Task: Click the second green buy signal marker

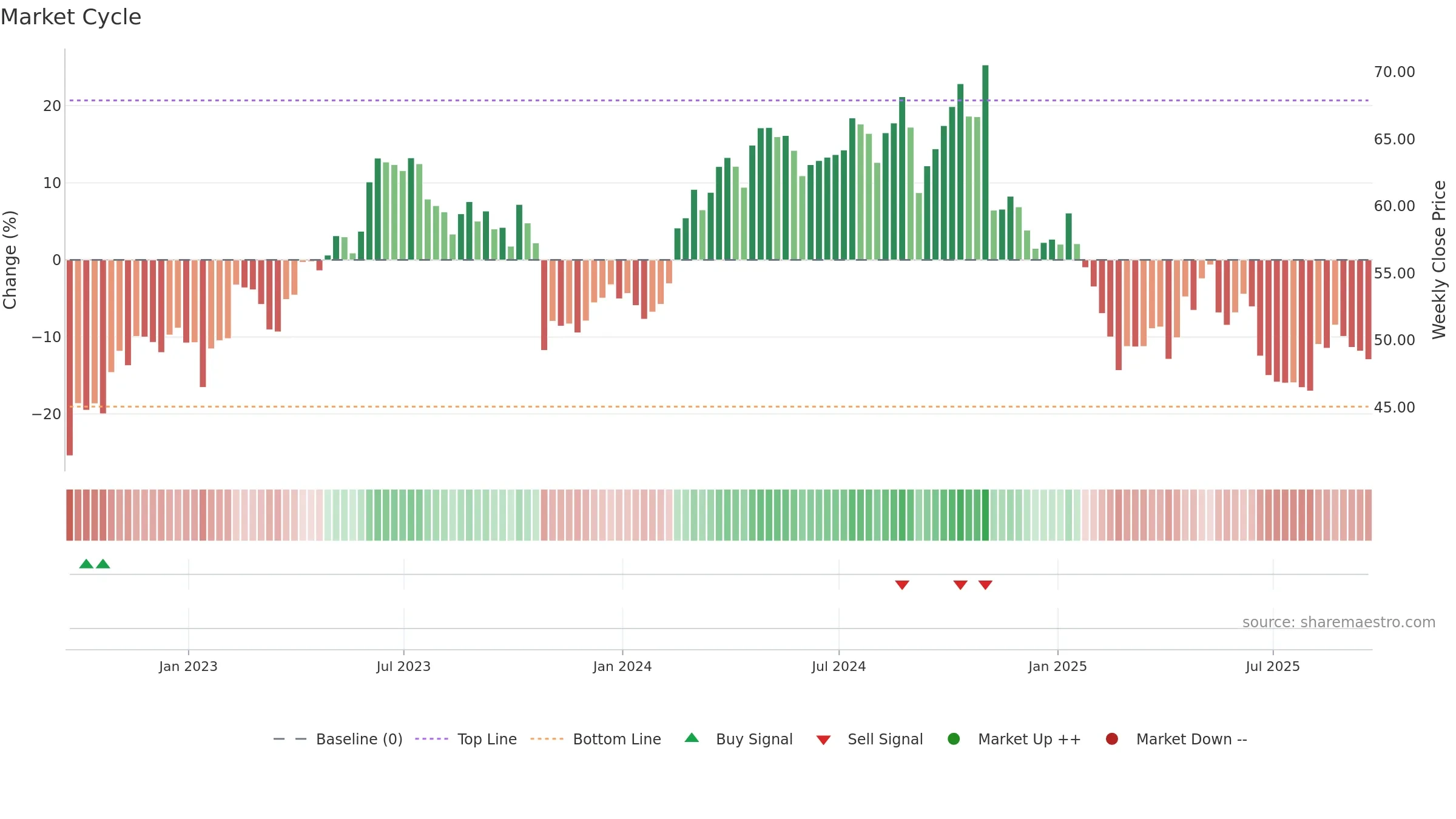Action: 103,564
